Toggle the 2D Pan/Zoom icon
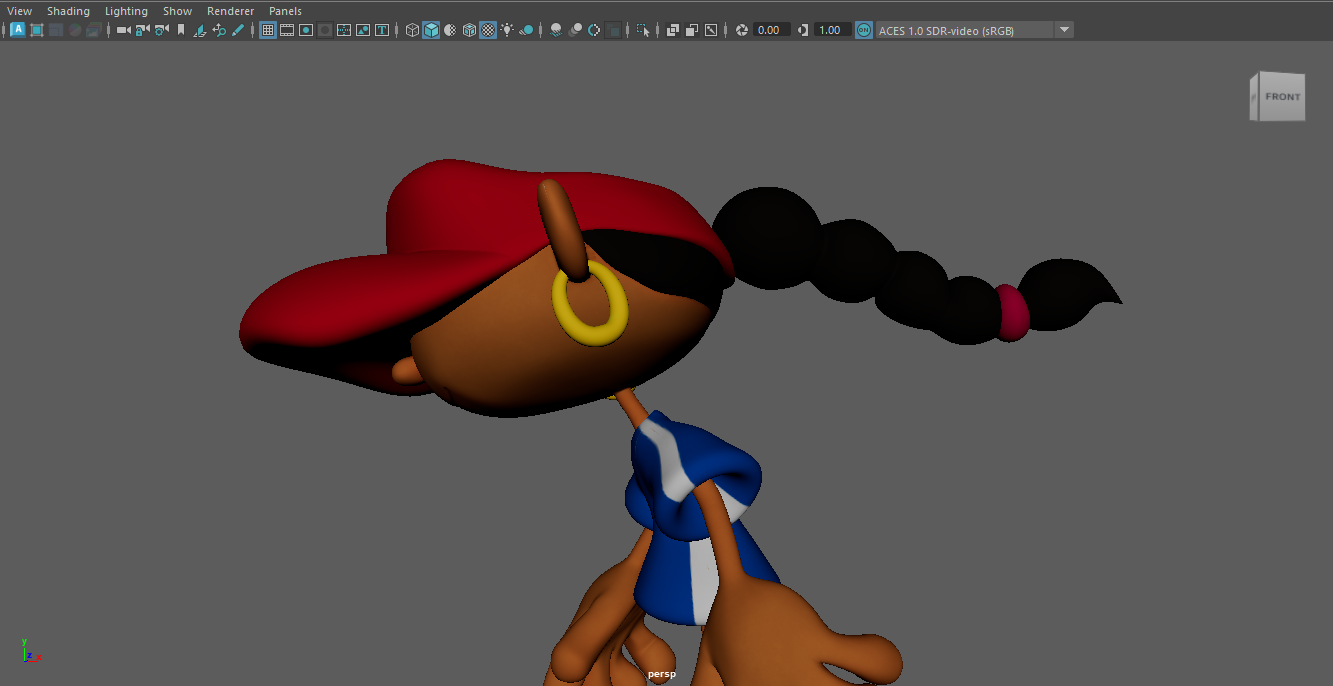 (219, 30)
